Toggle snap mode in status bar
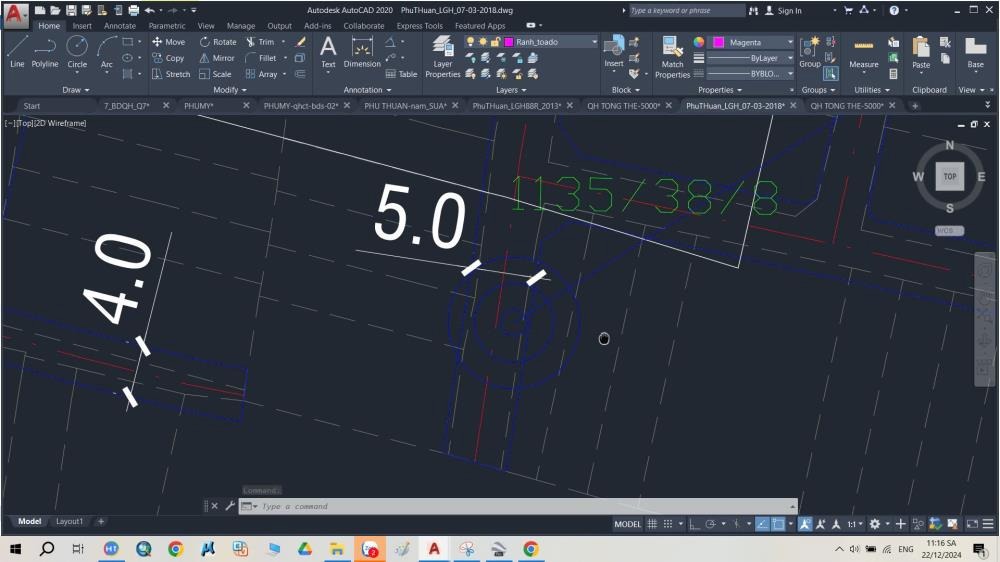 point(668,524)
